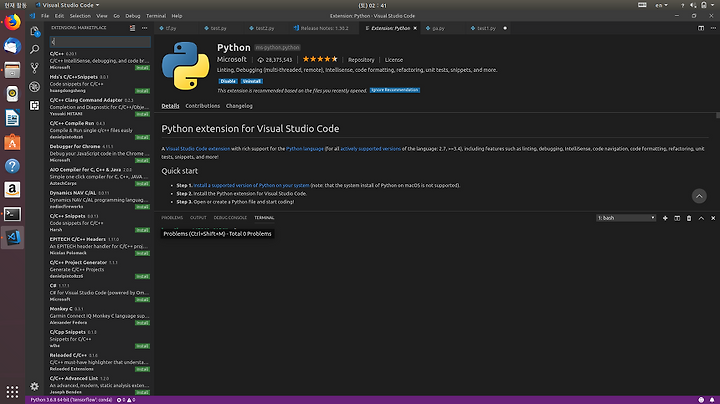
Task: Open the License link
Action: (394, 60)
